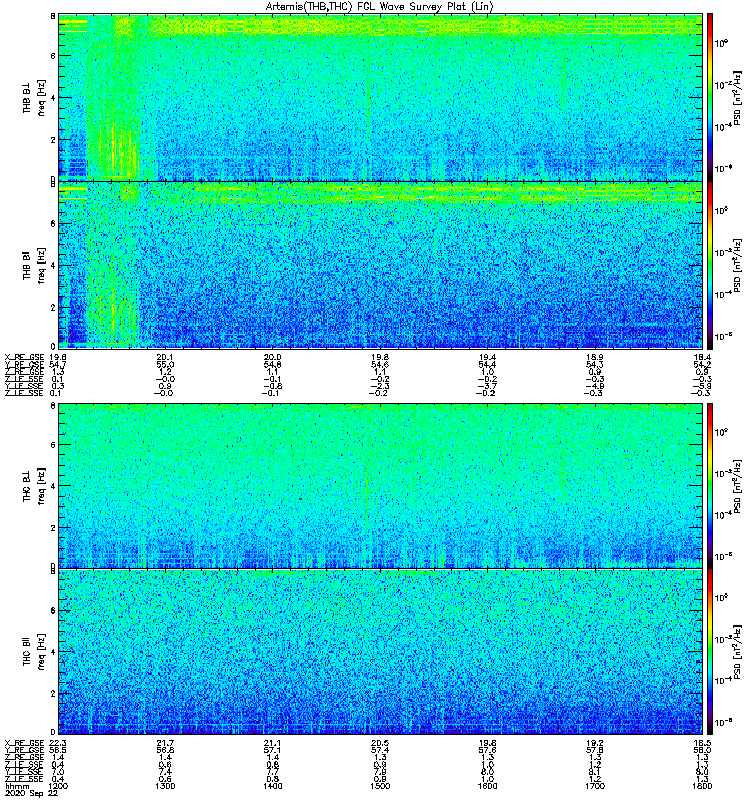
Task: Click the 'hhmm' time format label
Action: coord(17,786)
